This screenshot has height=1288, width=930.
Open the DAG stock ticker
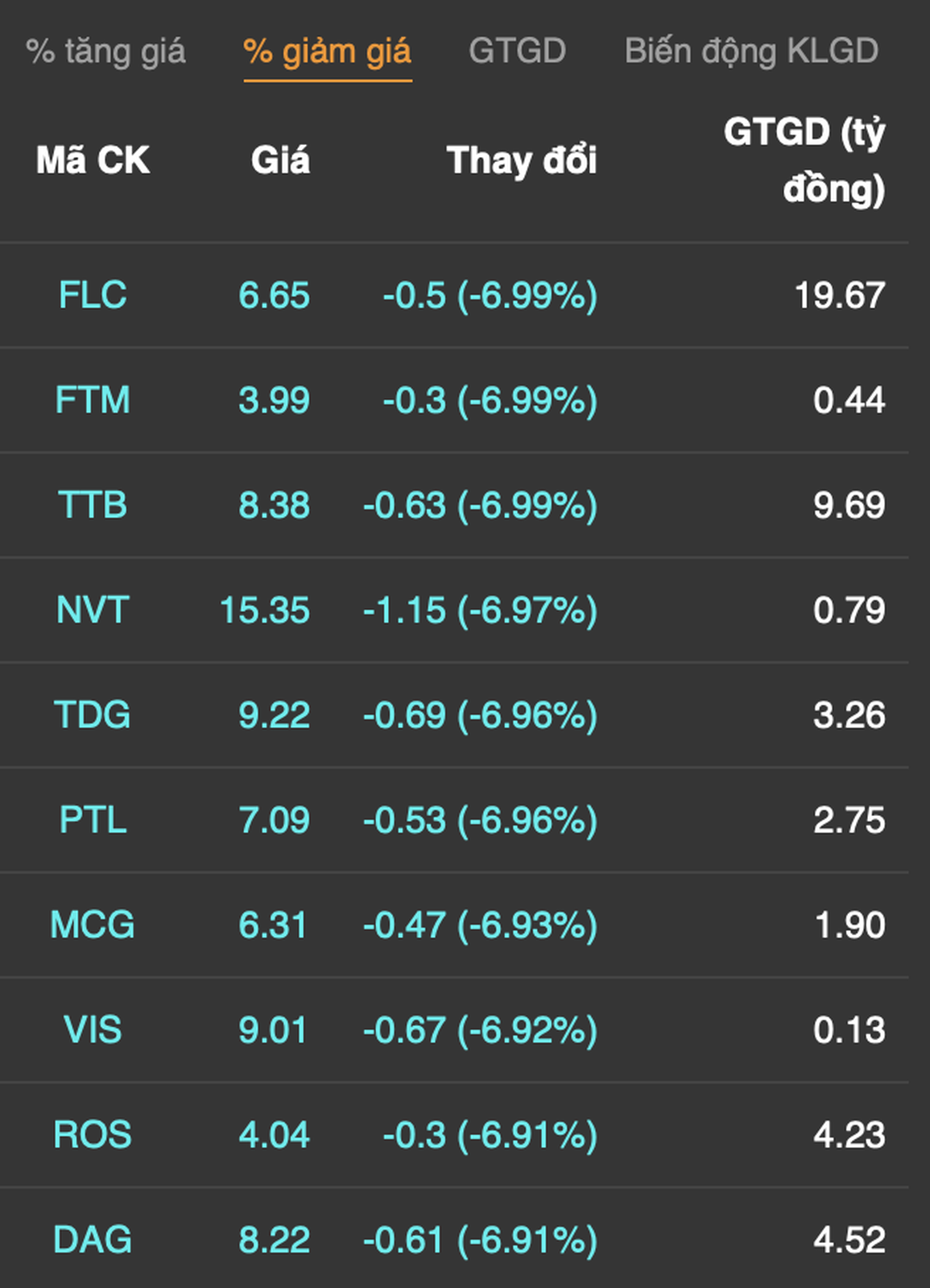click(x=93, y=1240)
